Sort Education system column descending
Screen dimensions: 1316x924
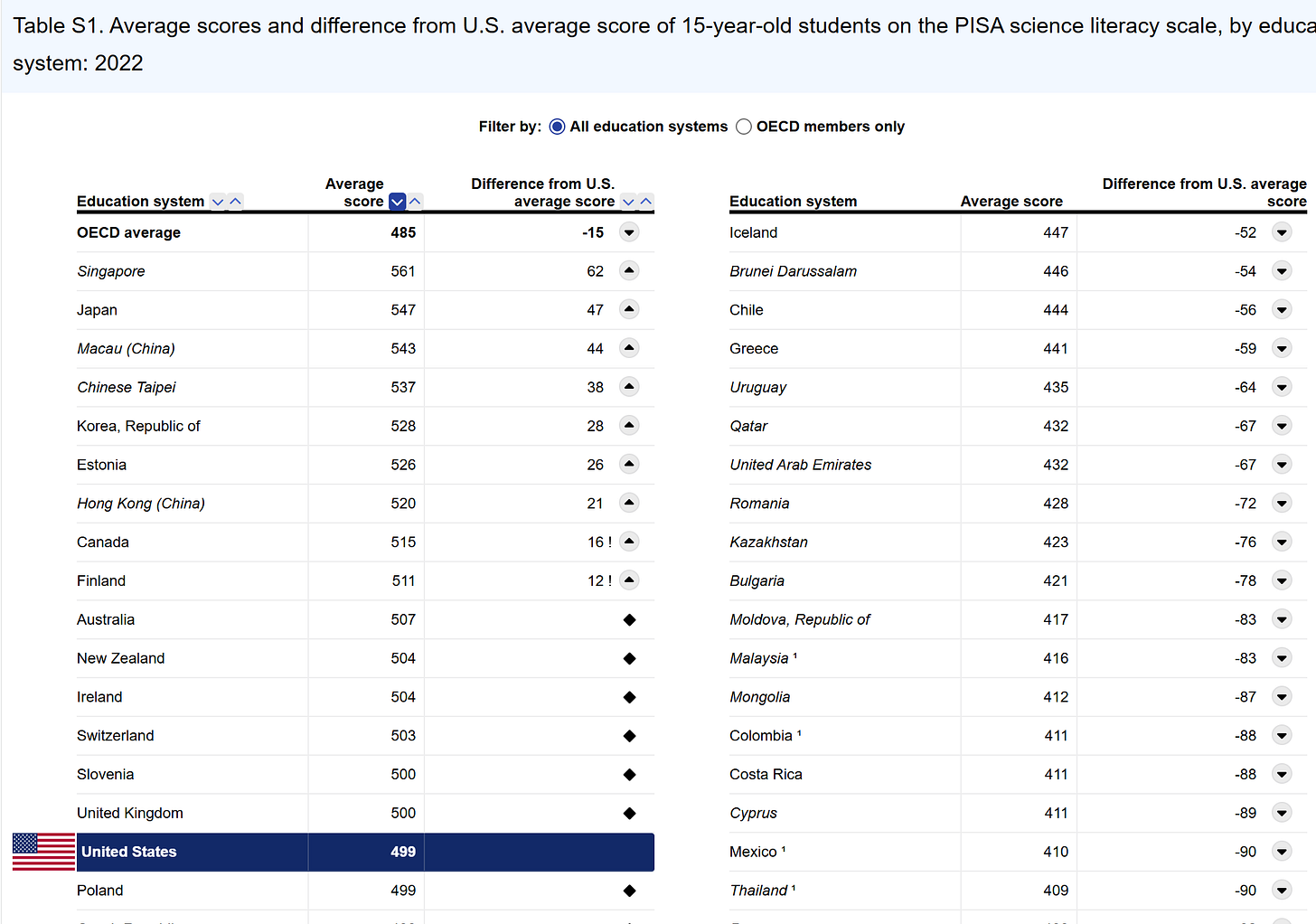click(x=218, y=202)
